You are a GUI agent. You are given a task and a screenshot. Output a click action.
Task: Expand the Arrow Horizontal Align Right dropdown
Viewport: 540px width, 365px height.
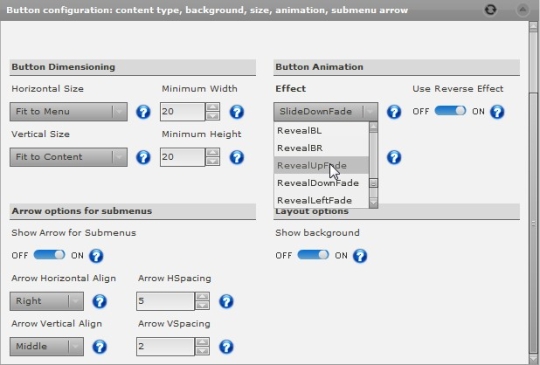[x=46, y=301]
